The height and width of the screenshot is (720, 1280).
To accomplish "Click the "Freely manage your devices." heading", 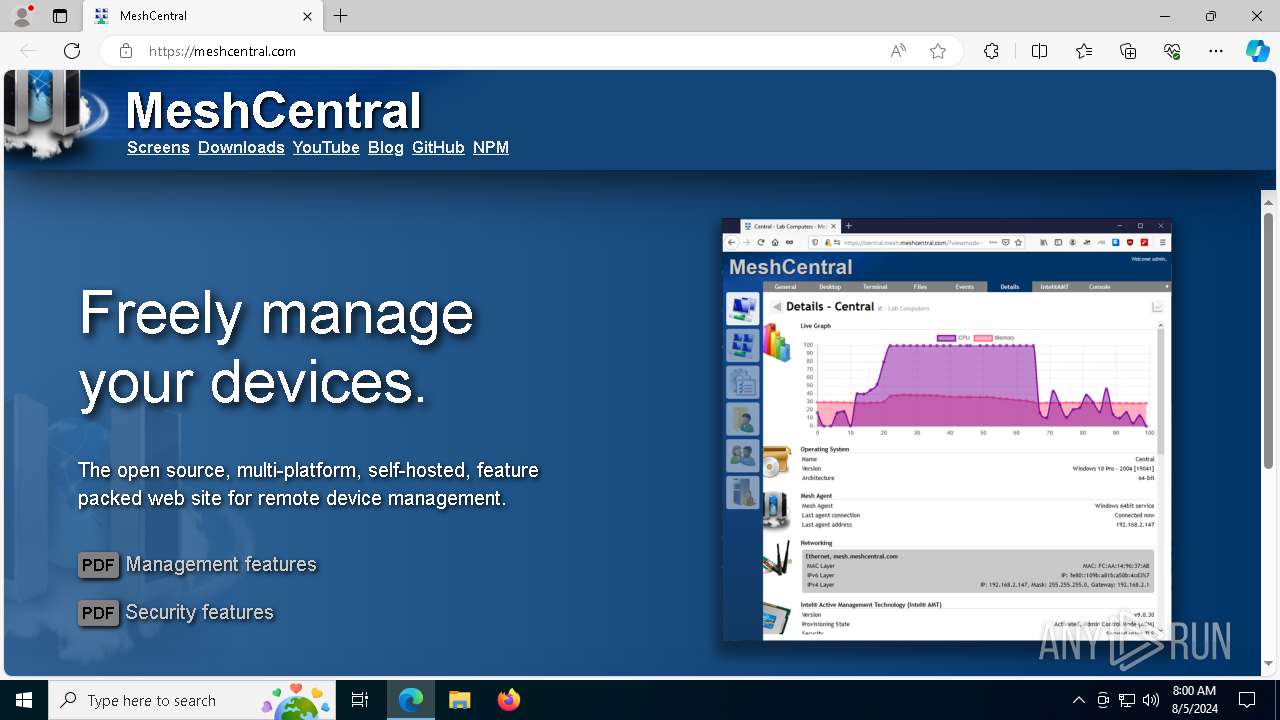I will click(277, 348).
